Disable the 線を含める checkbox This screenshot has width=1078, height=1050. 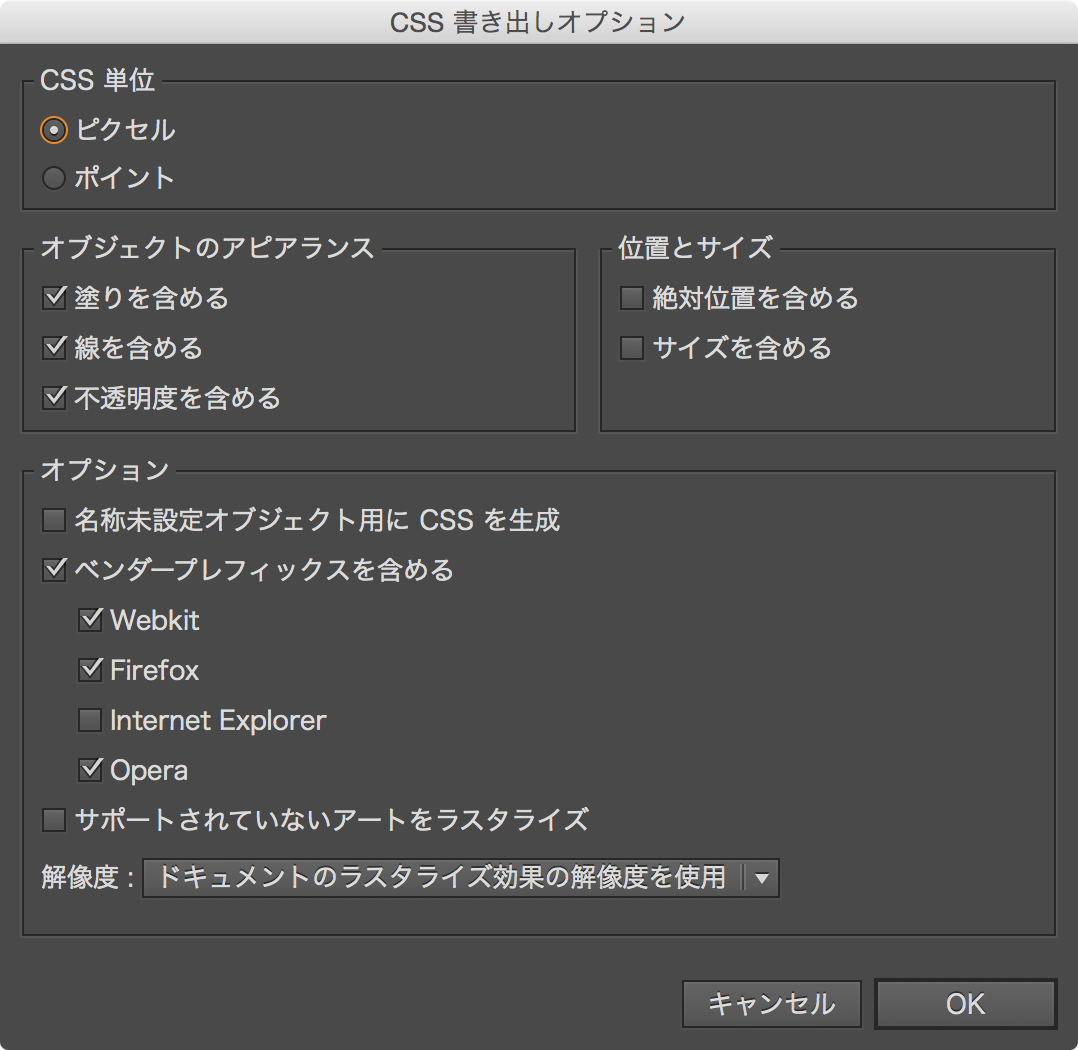pos(53,348)
